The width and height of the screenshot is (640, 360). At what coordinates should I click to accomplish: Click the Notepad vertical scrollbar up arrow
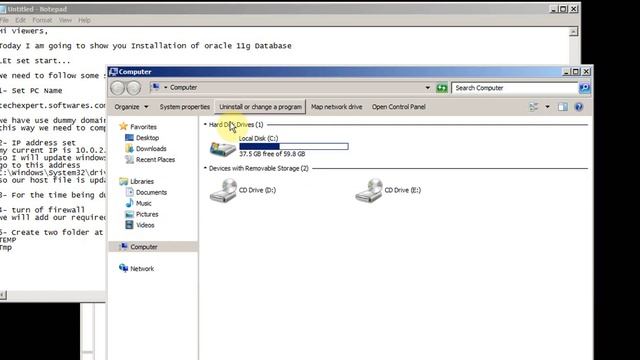pos(573,31)
